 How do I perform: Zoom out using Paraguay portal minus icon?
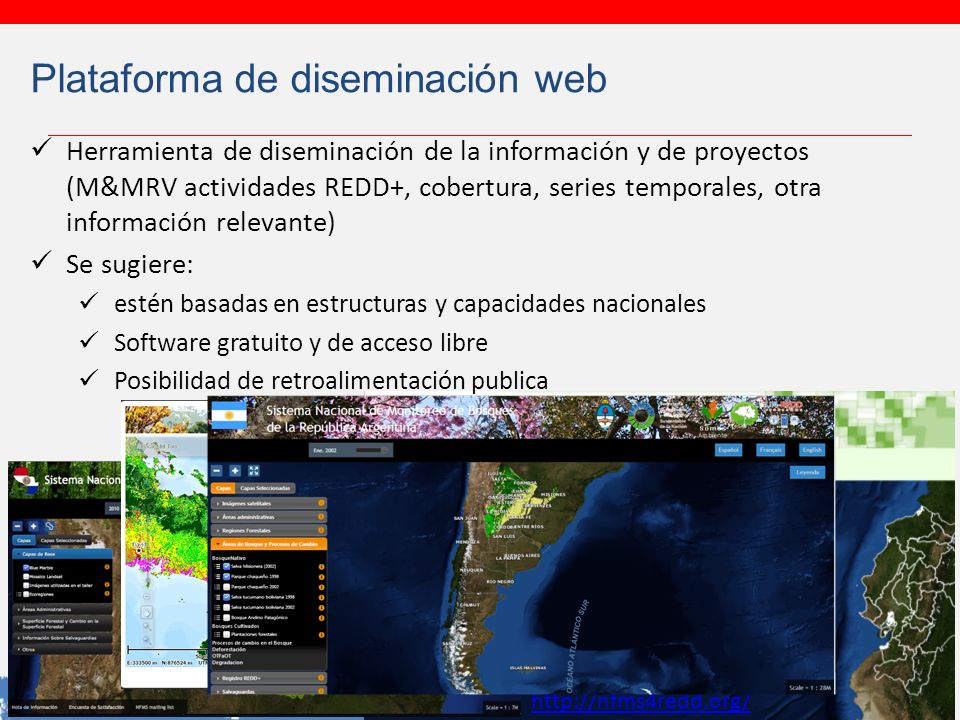pos(17,526)
